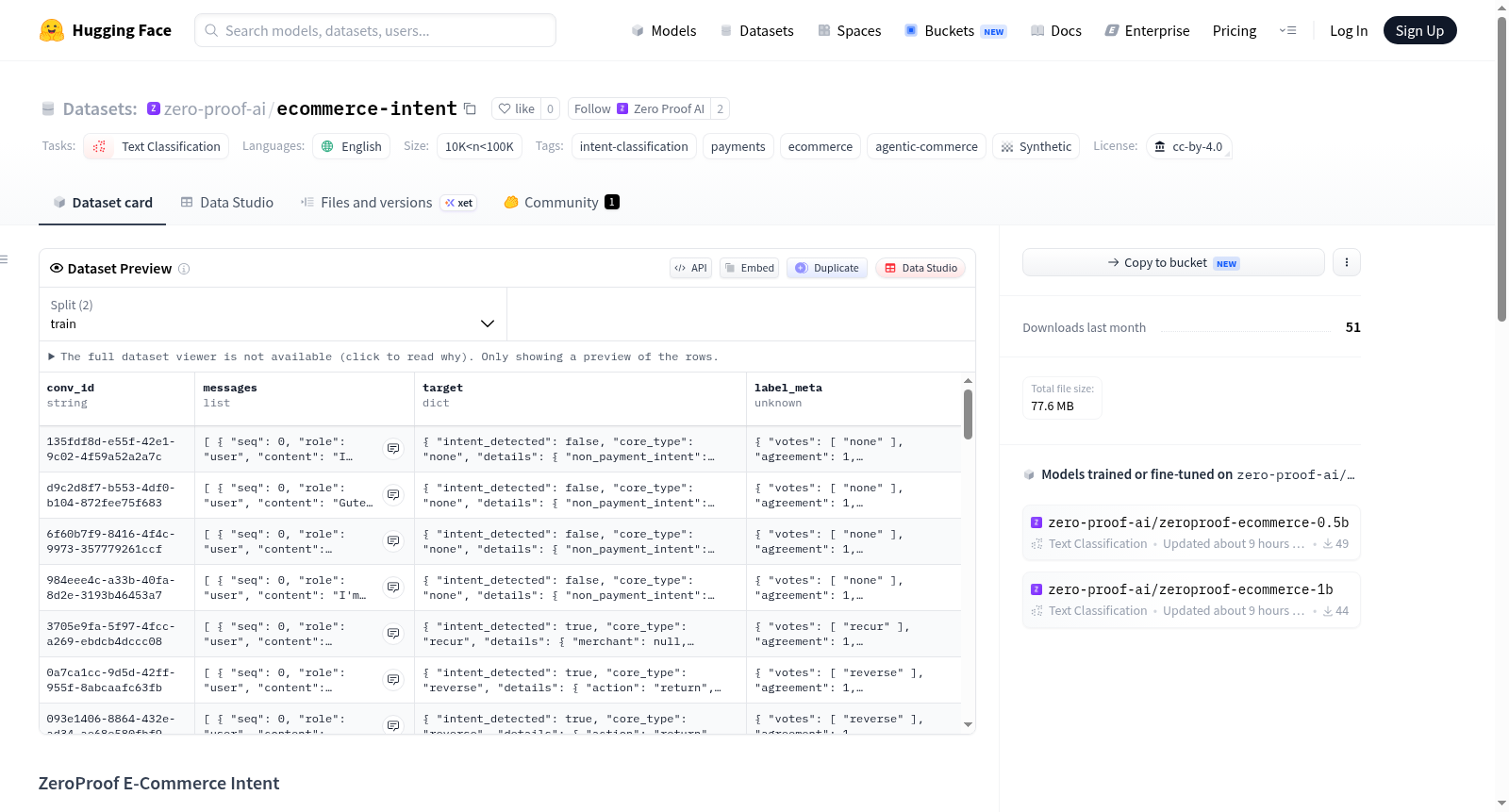The image size is (1509, 812).
Task: Open the more navigation menu icon
Action: coord(1287,31)
